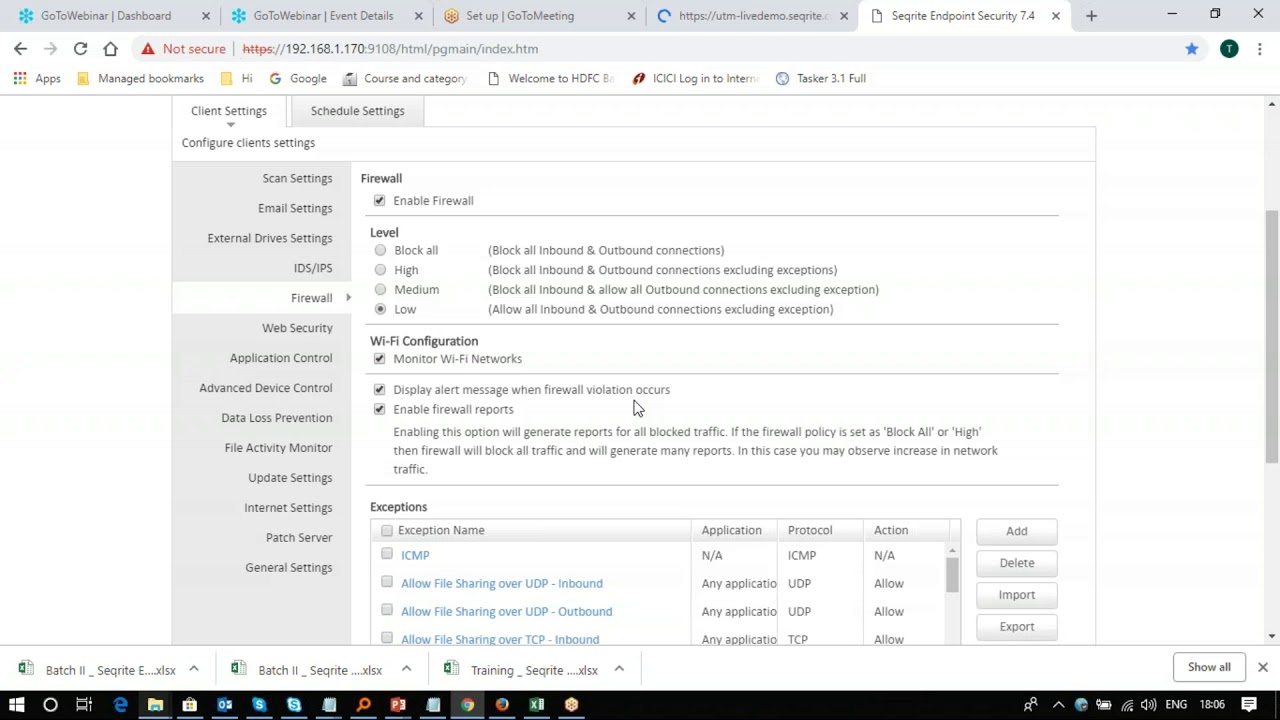Open Advanced Device Control settings
The width and height of the screenshot is (1280, 720).
[266, 388]
